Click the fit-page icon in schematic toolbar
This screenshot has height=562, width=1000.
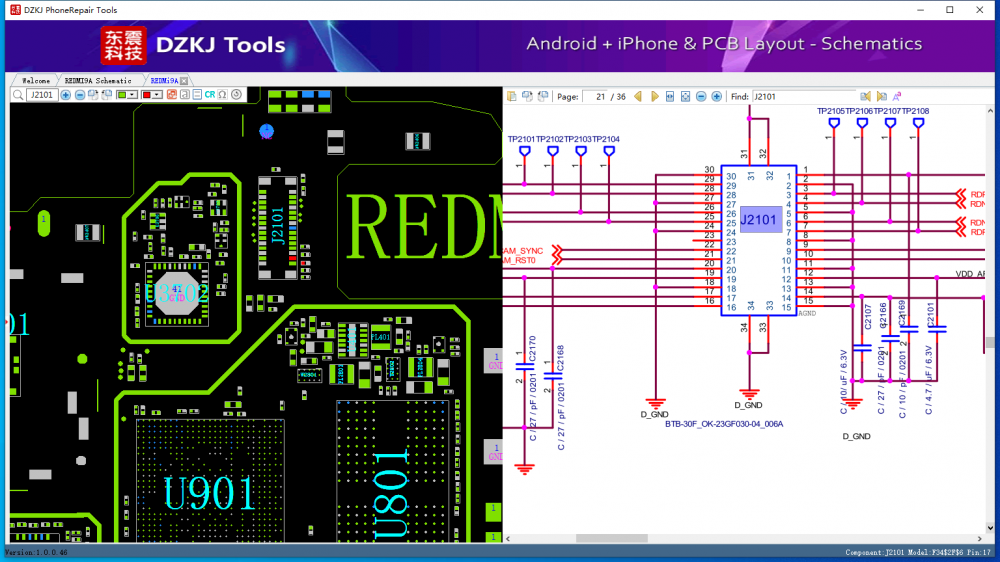coord(685,97)
